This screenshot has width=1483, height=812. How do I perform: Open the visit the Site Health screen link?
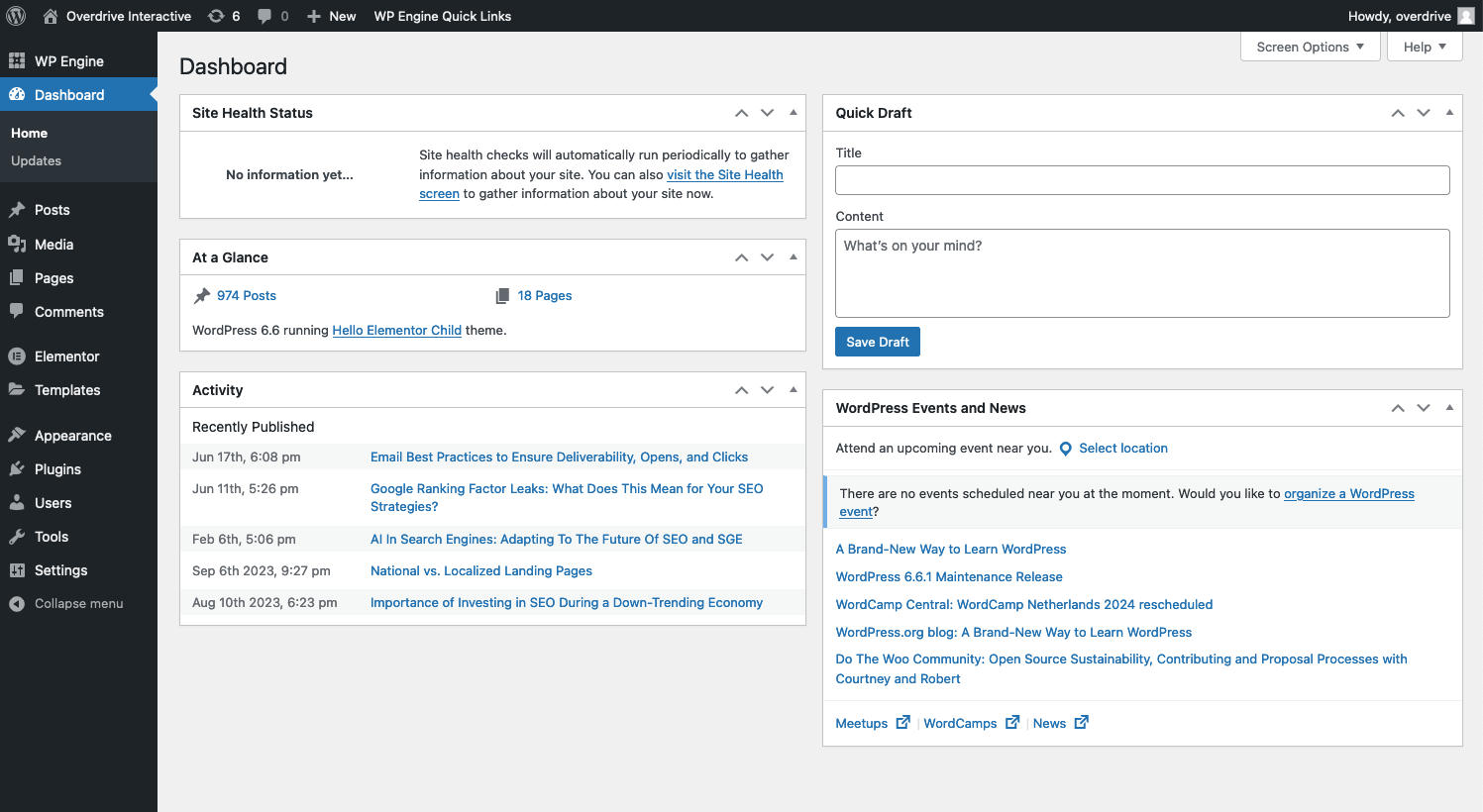click(725, 175)
